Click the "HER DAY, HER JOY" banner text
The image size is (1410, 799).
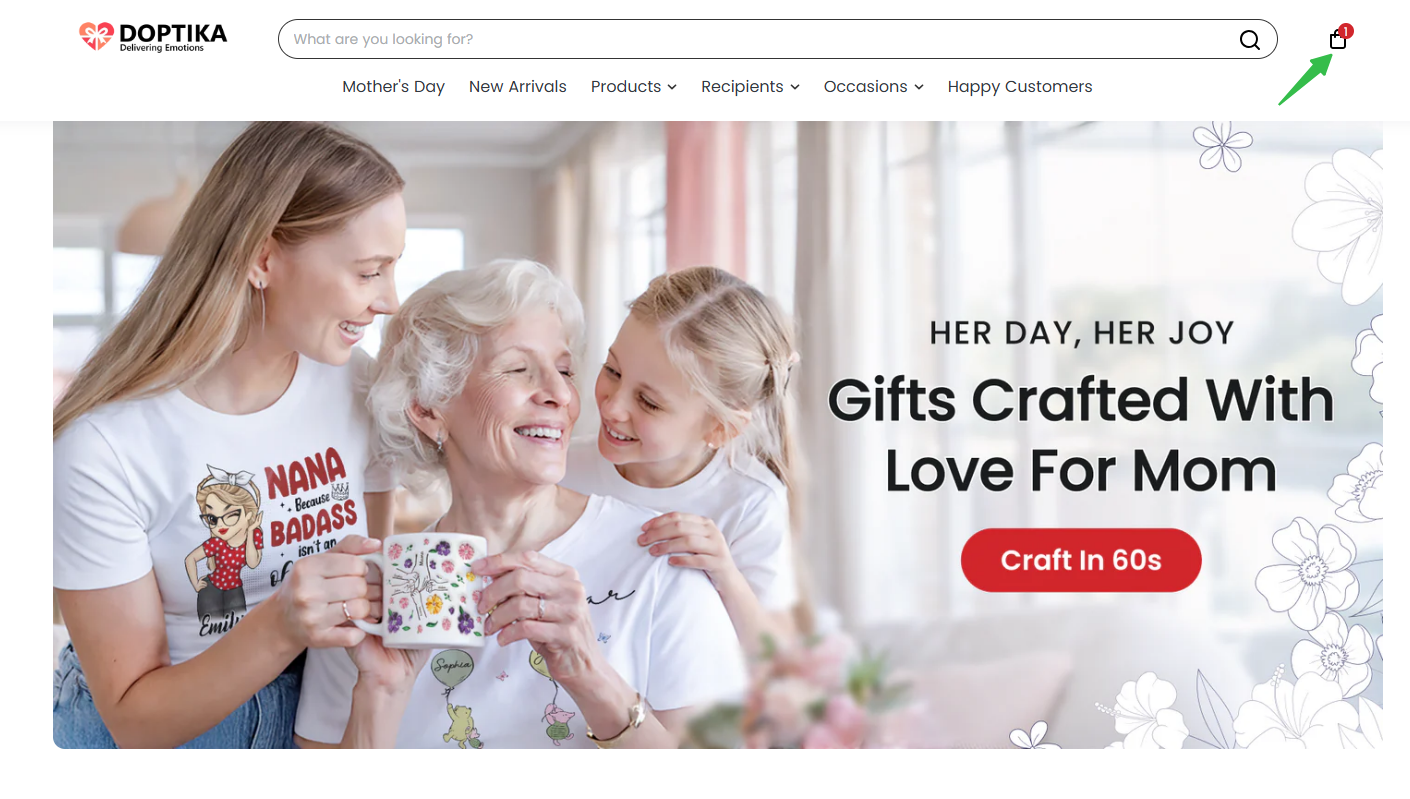click(1082, 333)
